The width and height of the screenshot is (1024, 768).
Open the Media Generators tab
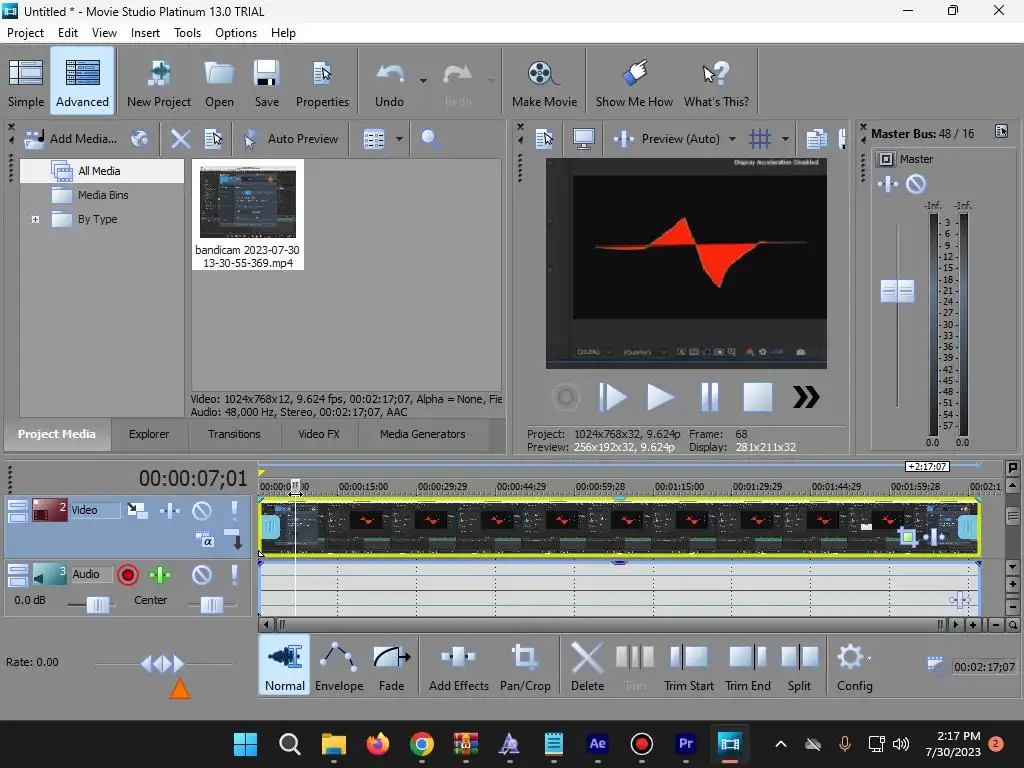pyautogui.click(x=423, y=434)
